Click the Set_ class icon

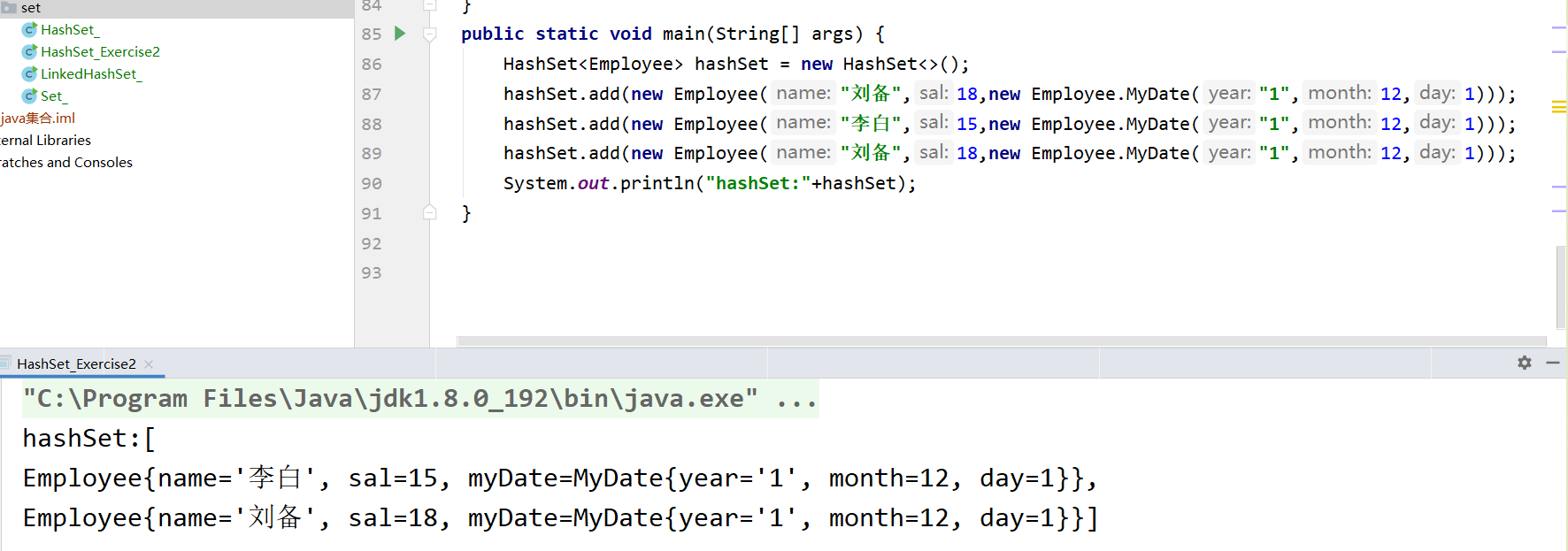[29, 96]
